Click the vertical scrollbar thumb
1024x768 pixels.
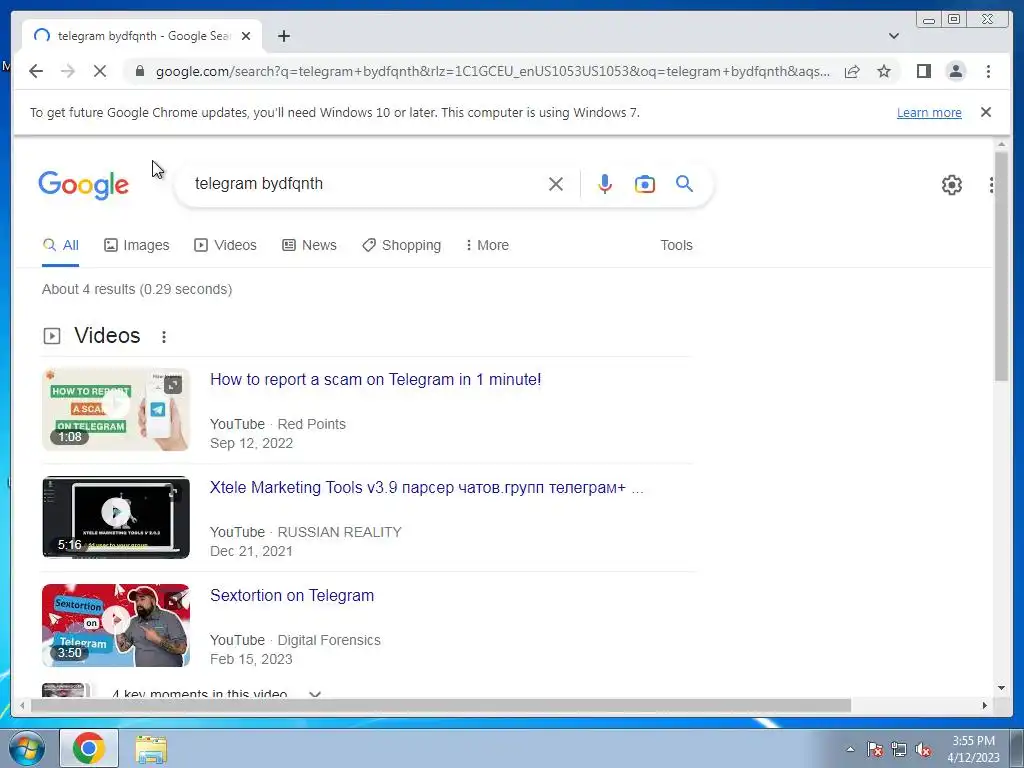click(x=1001, y=266)
